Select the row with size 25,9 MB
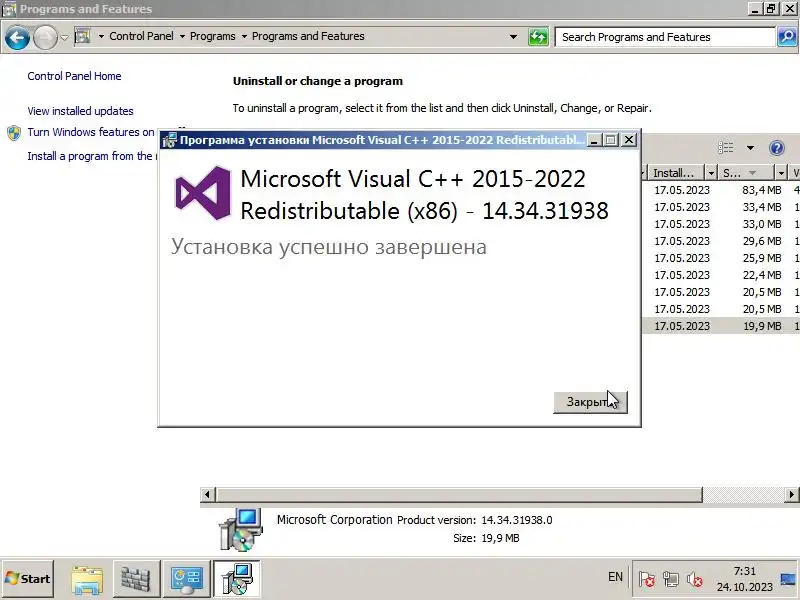Image resolution: width=800 pixels, height=600 pixels. tap(721, 258)
